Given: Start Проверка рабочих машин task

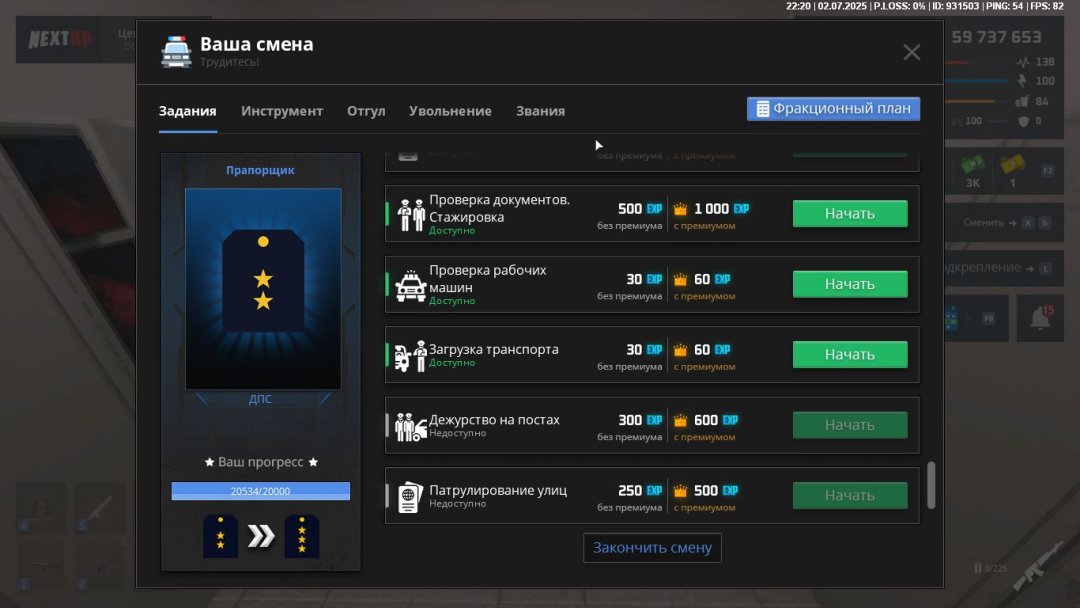Looking at the screenshot, I should point(850,284).
